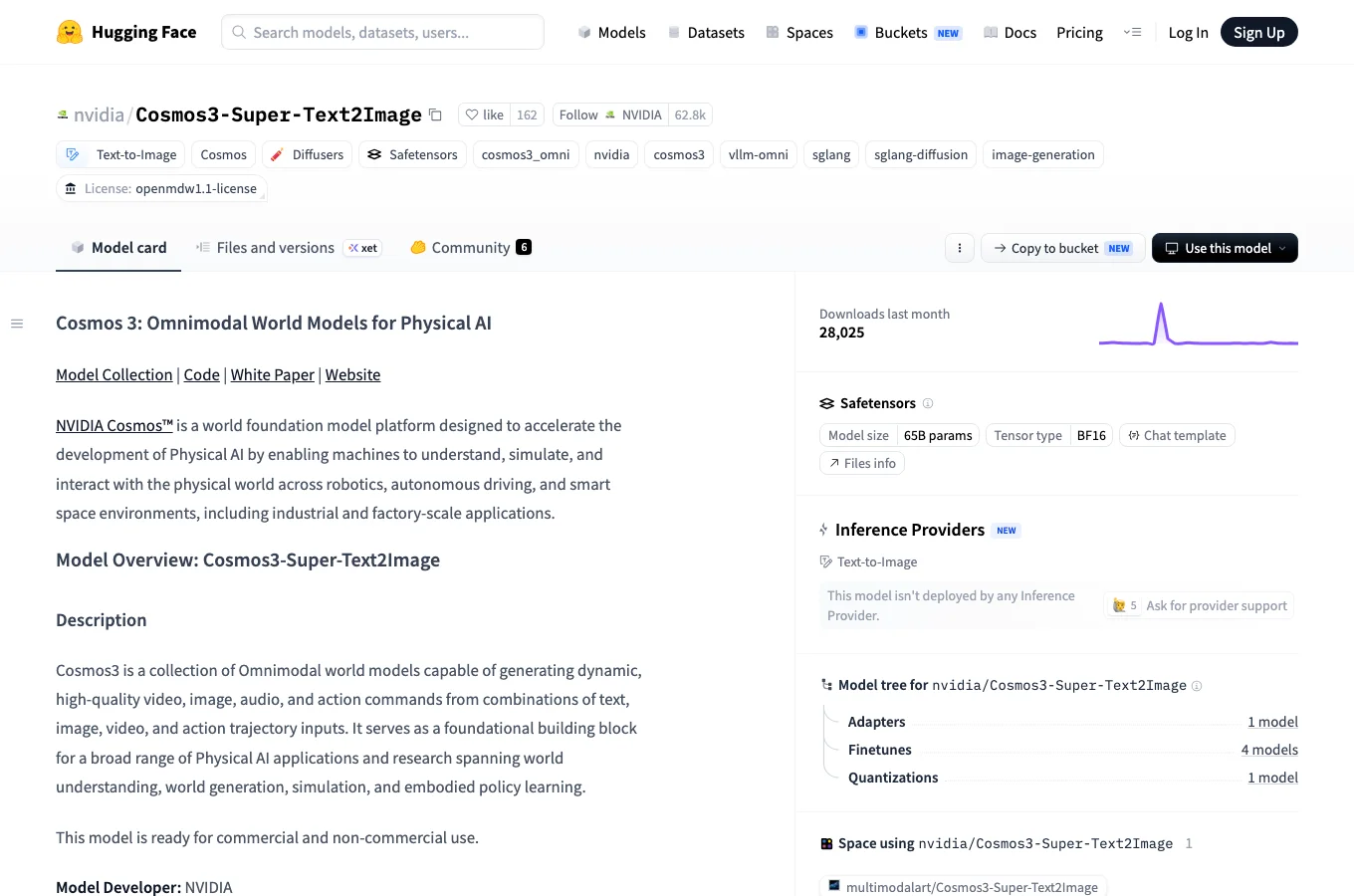Toggle the model card table of contents icon
1354x896 pixels.
click(17, 324)
